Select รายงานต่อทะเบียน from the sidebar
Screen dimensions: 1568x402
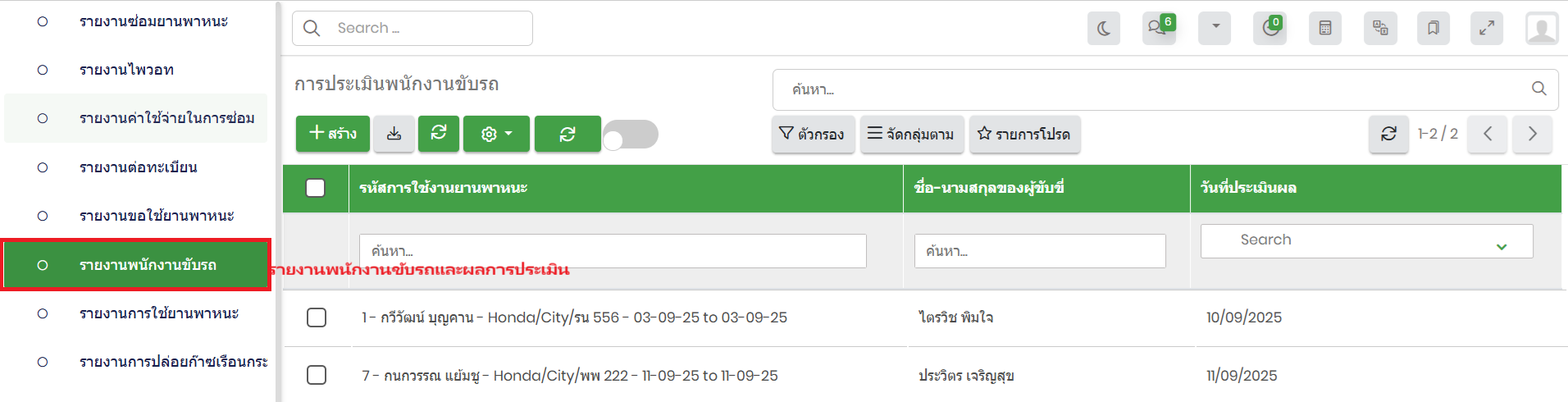pos(138,167)
